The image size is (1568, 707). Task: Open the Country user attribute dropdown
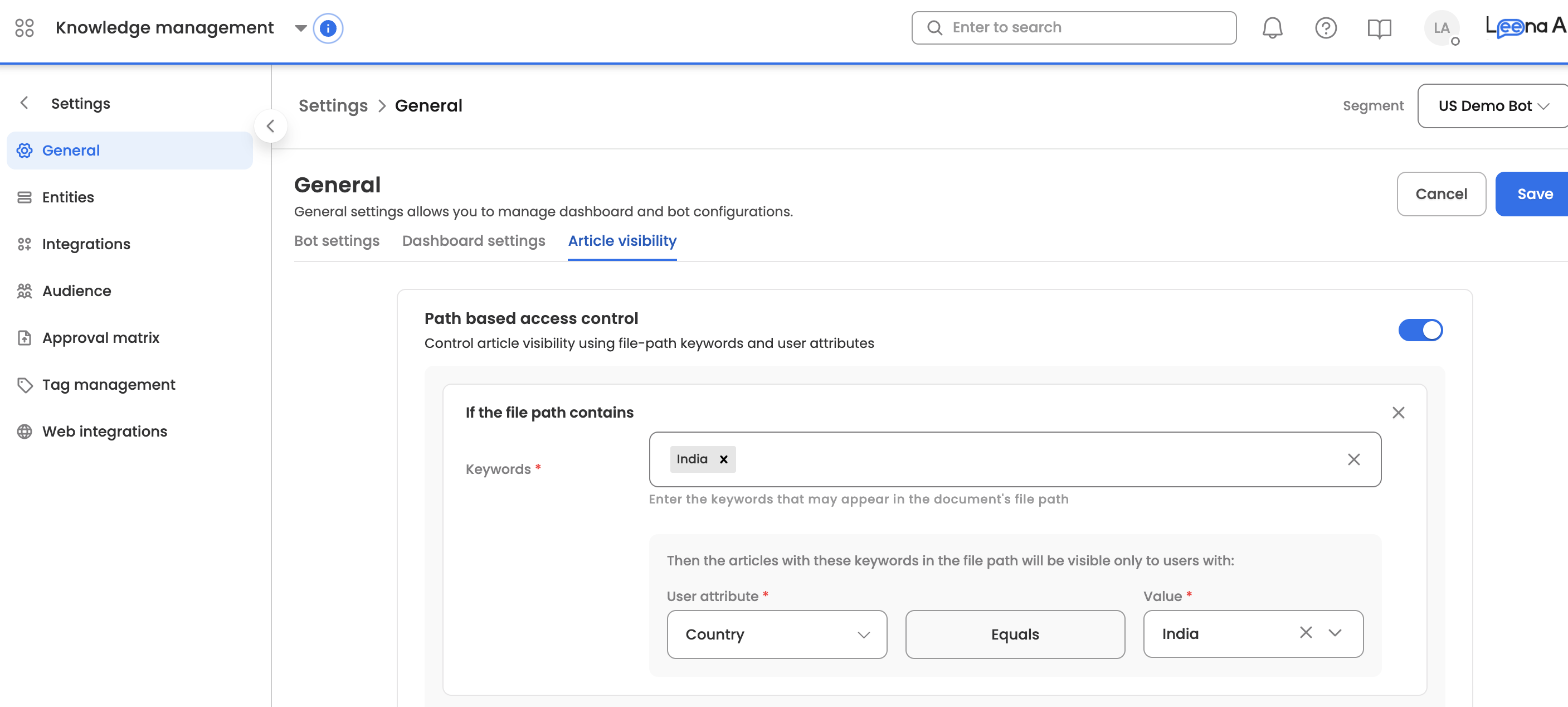click(x=776, y=634)
